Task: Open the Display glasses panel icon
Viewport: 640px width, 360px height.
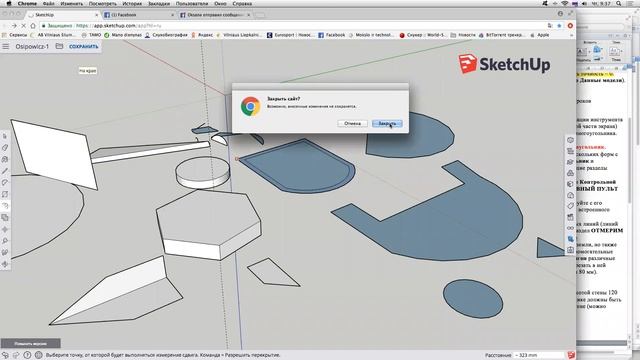Action: (x=570, y=228)
